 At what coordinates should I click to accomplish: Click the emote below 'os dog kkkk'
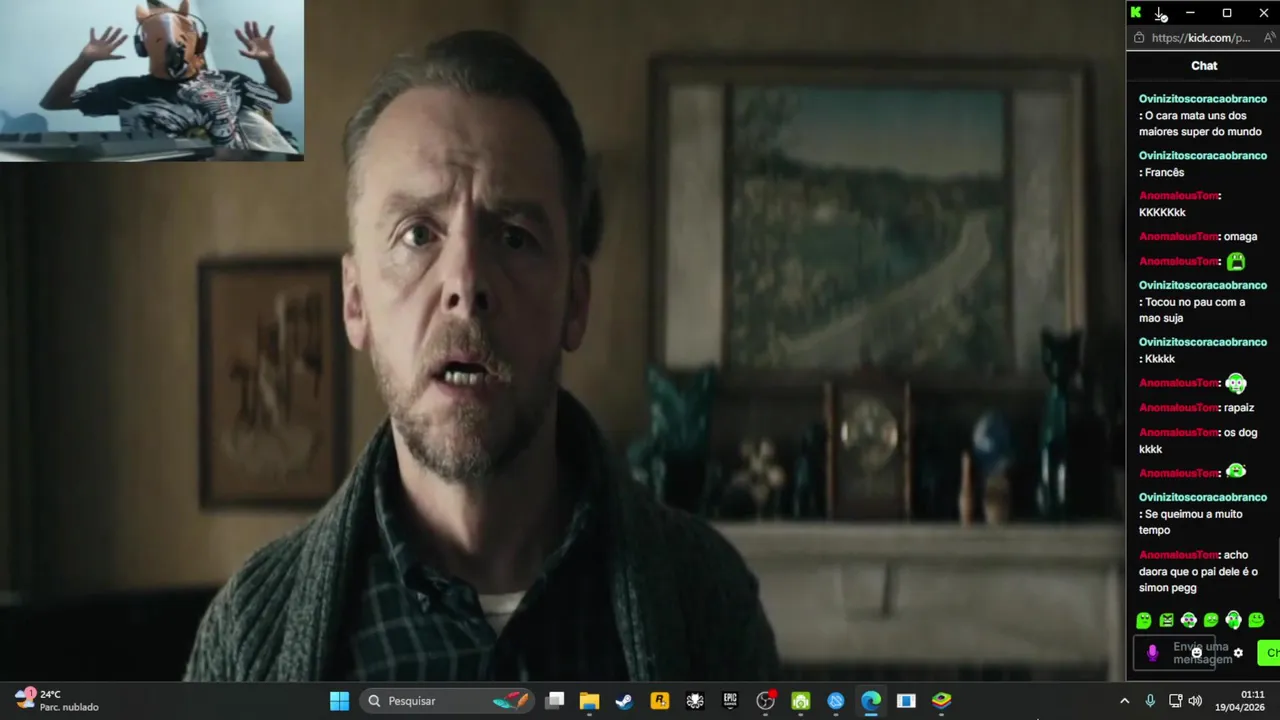click(x=1236, y=472)
